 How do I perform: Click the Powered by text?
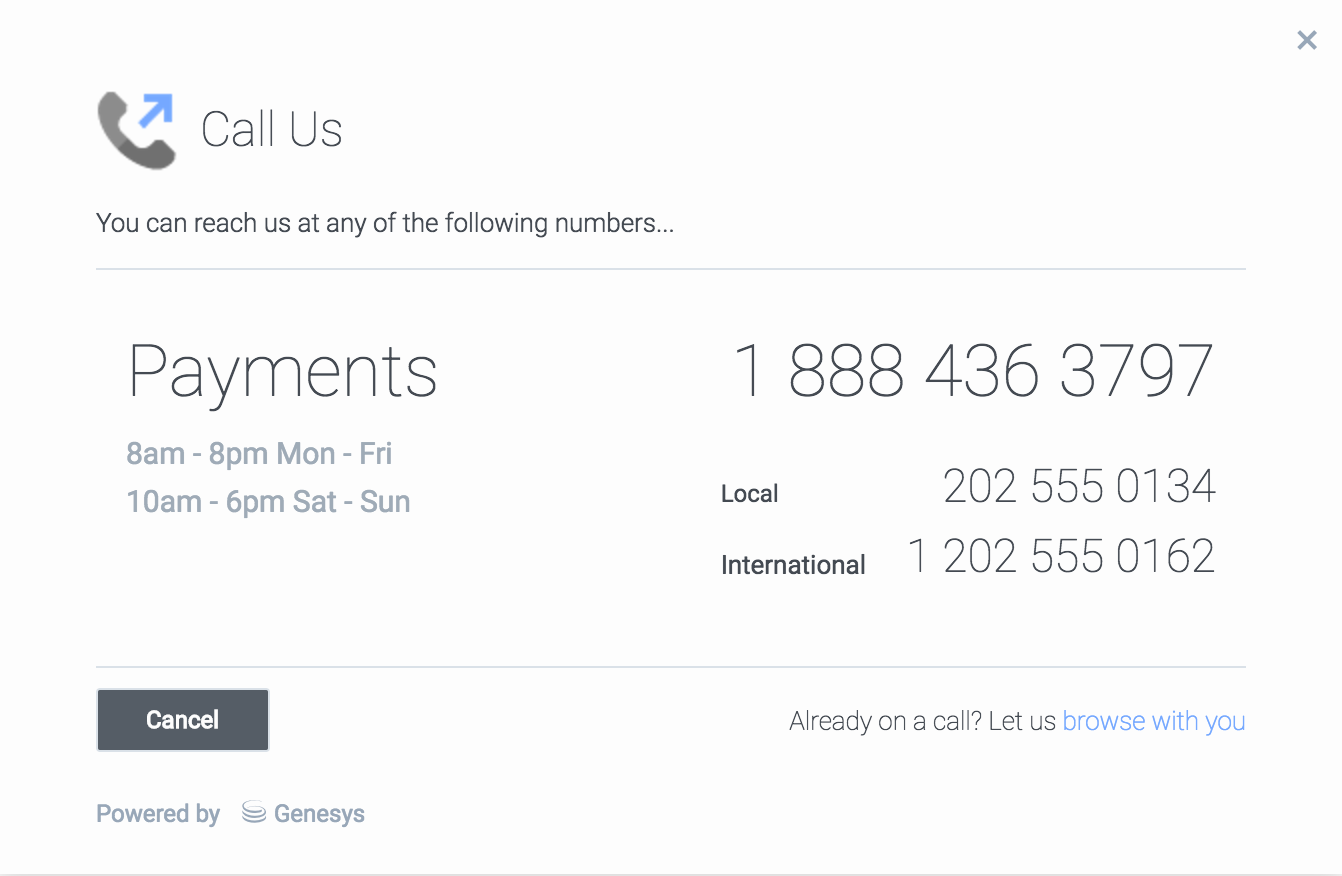tap(158, 814)
